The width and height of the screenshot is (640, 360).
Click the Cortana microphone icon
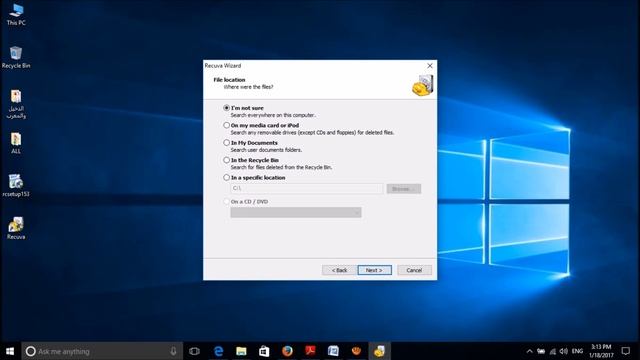(x=173, y=351)
